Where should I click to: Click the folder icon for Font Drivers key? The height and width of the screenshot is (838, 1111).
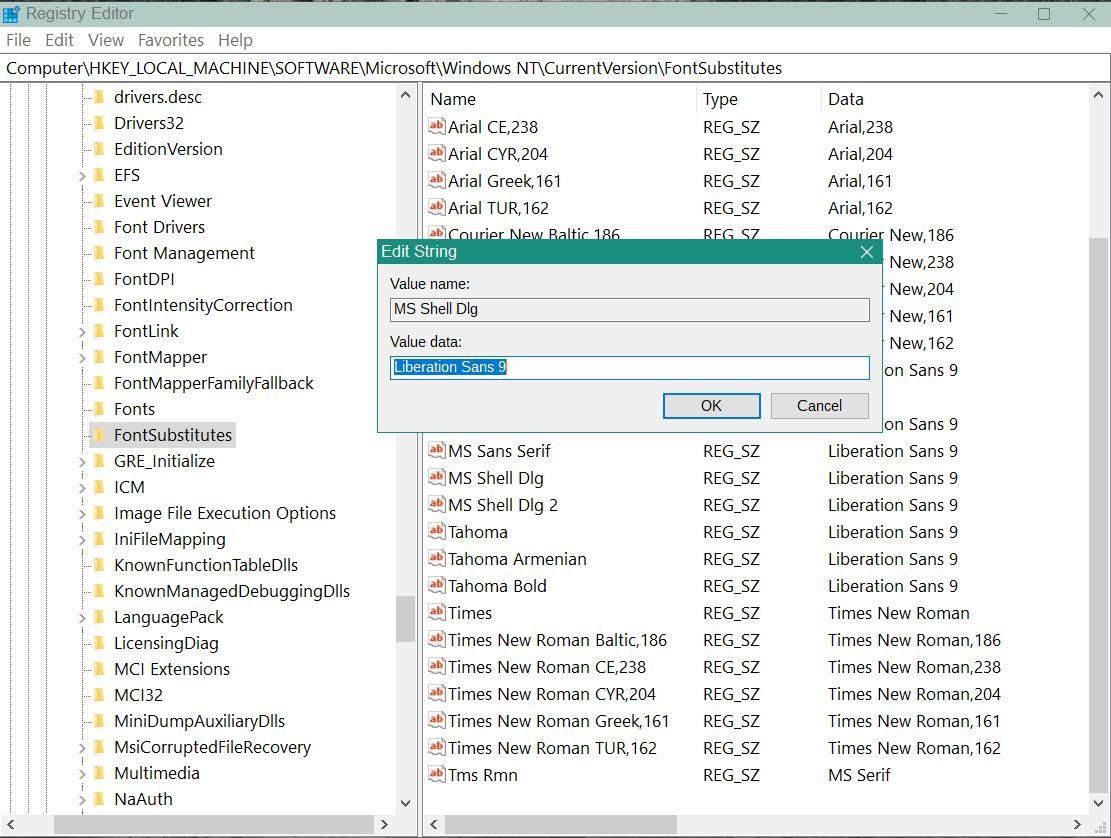click(x=99, y=227)
